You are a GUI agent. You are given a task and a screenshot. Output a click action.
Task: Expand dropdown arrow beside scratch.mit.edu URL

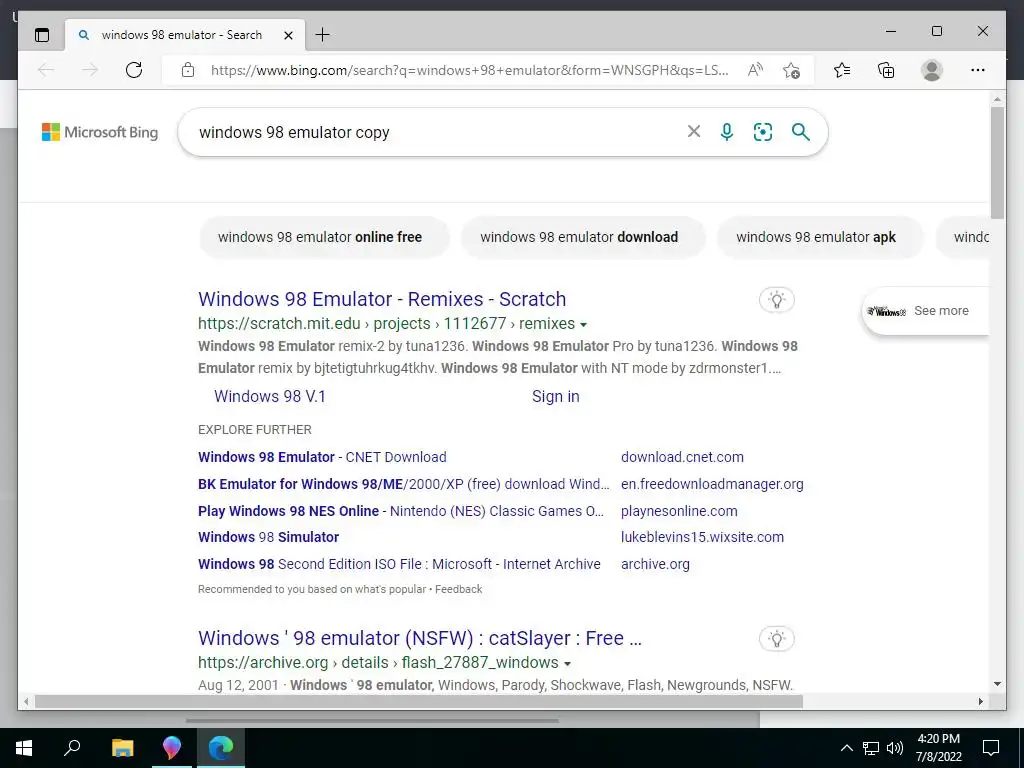(583, 325)
